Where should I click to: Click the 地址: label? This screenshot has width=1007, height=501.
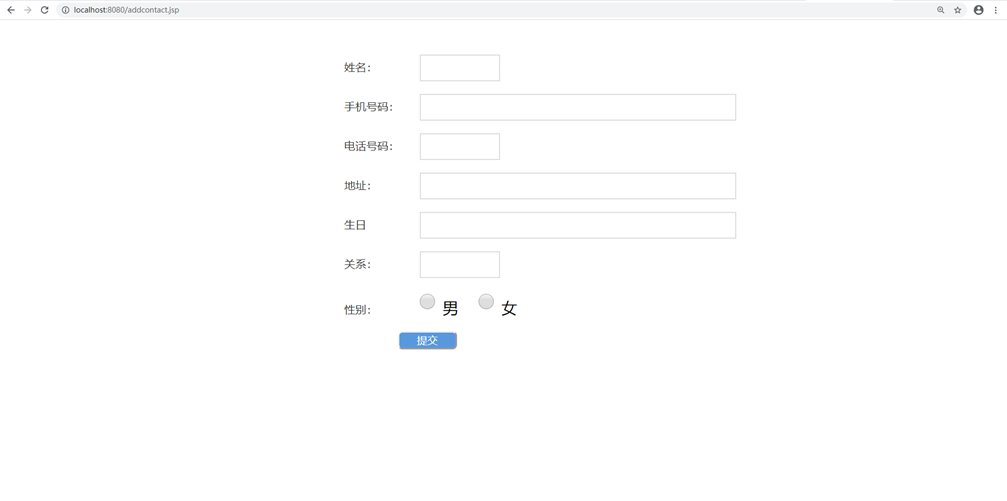coord(357,186)
